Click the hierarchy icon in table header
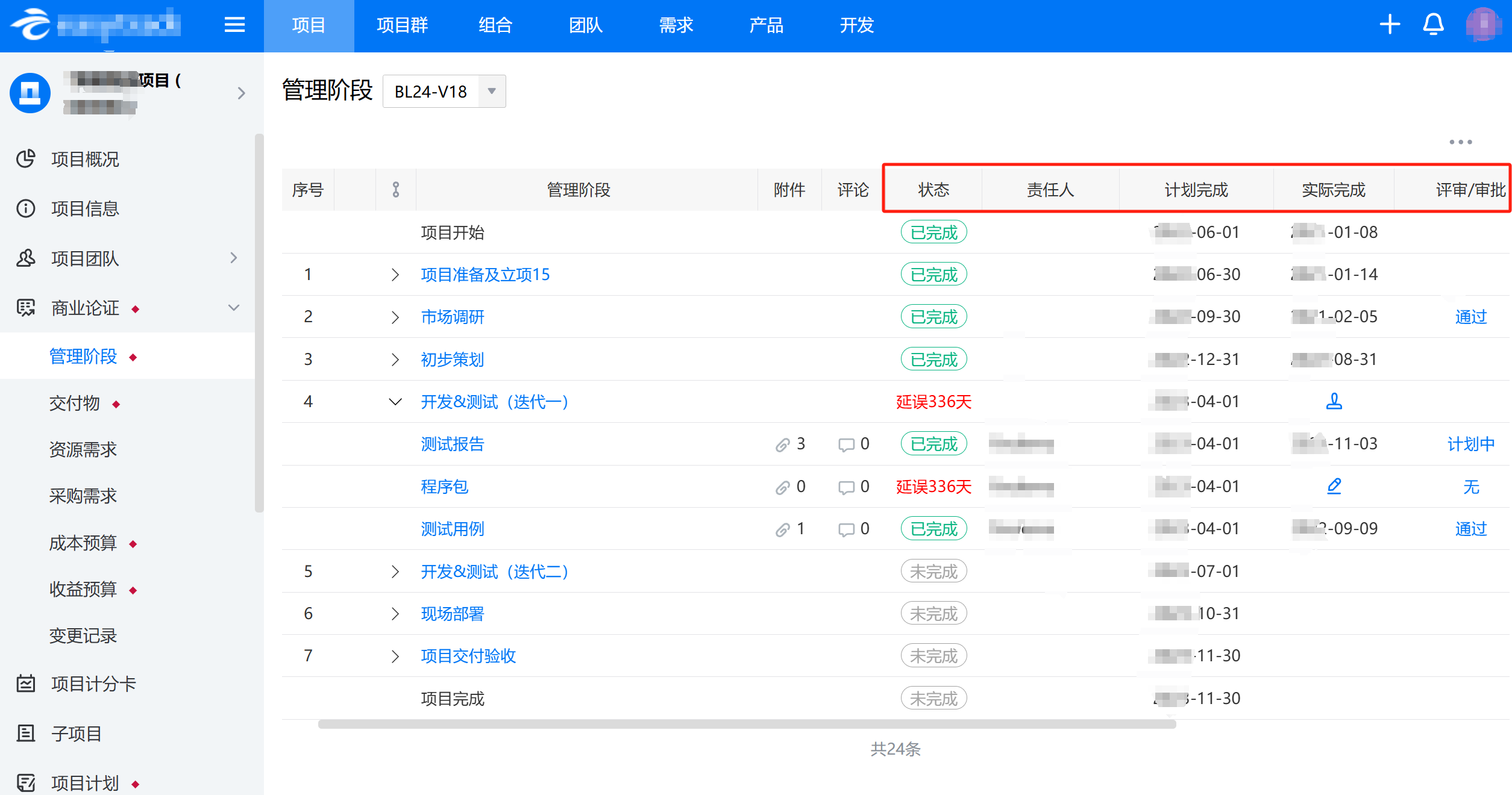This screenshot has height=795, width=1512. click(x=395, y=190)
